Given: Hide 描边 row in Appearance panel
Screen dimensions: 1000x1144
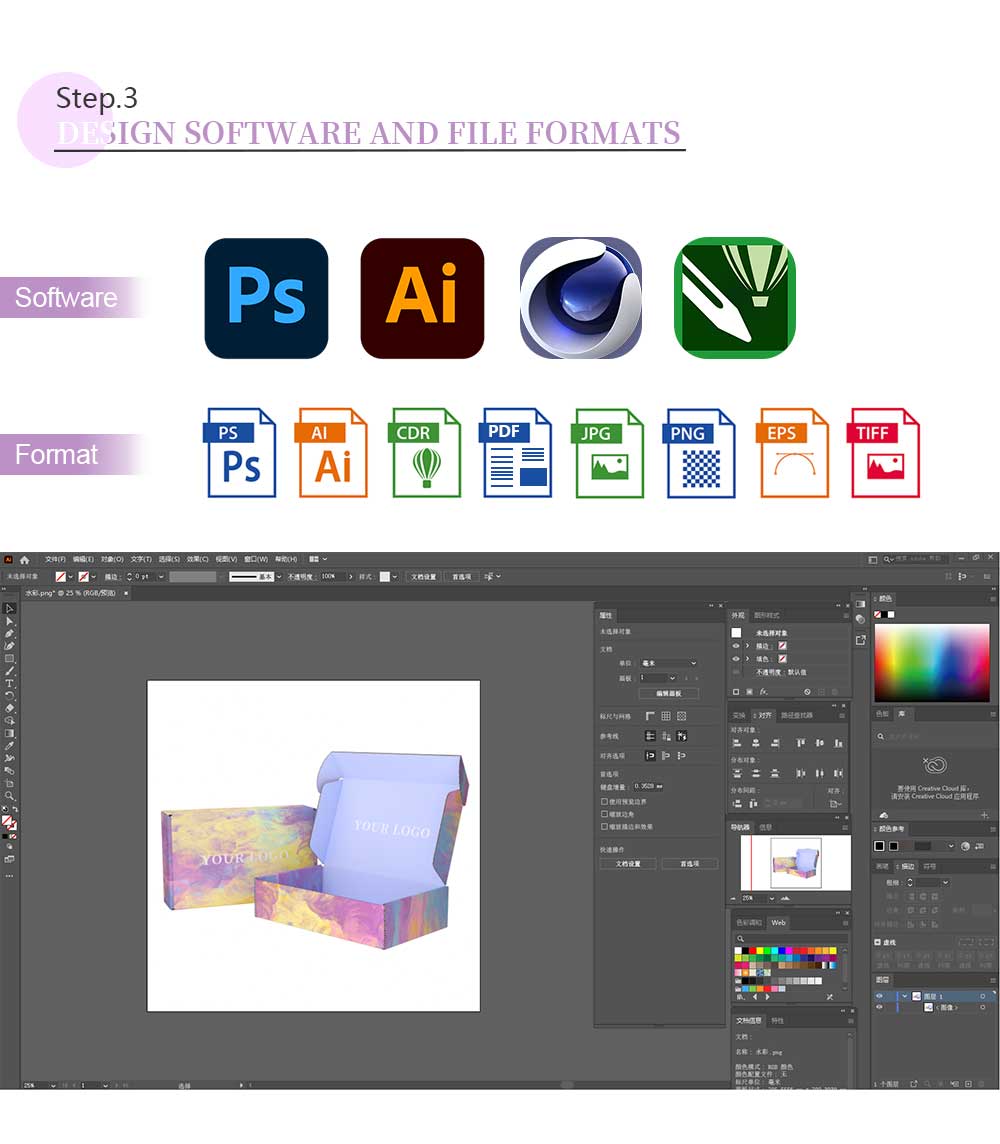Looking at the screenshot, I should pyautogui.click(x=736, y=646).
